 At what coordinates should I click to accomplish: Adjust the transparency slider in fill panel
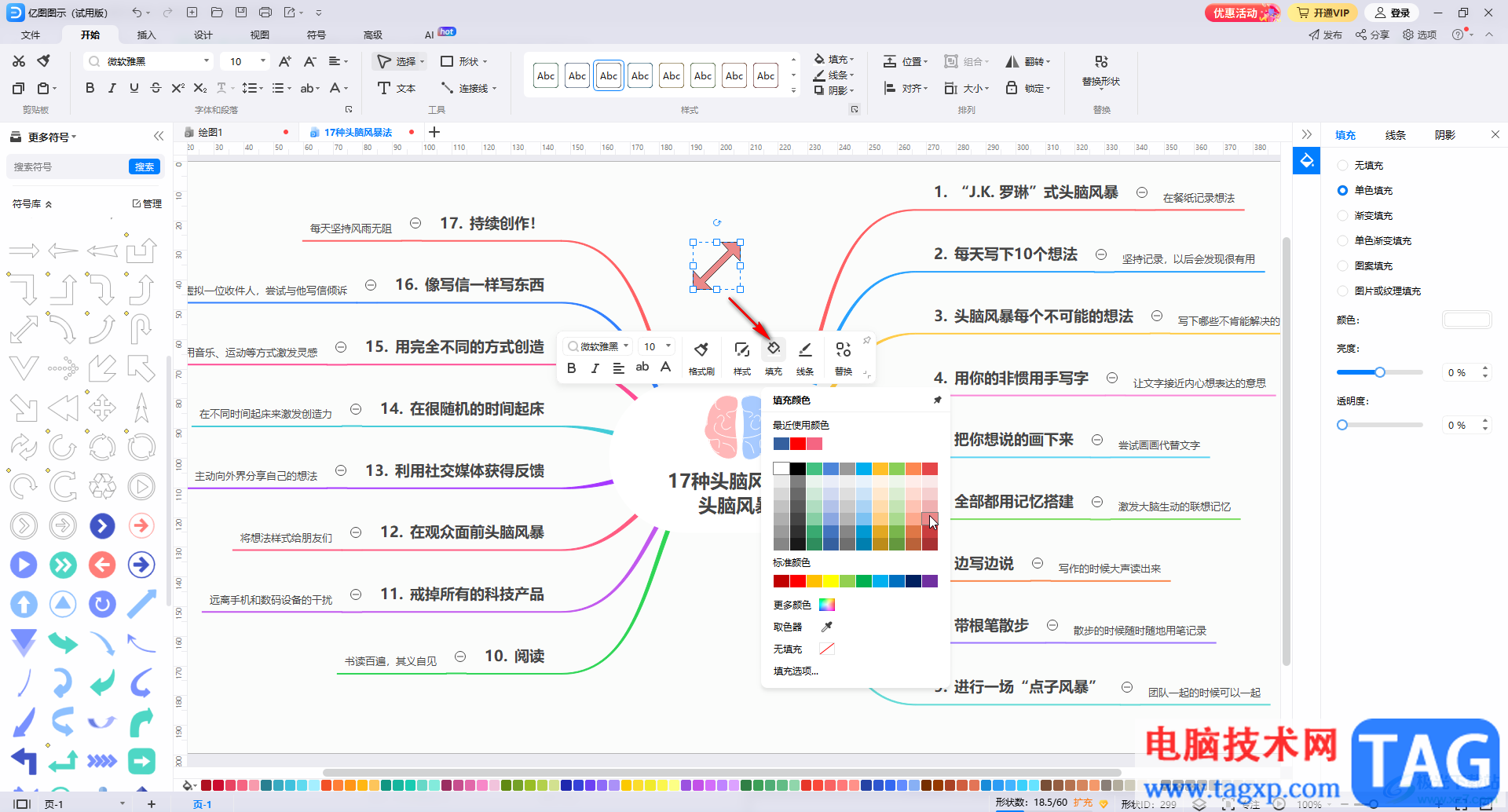point(1379,425)
